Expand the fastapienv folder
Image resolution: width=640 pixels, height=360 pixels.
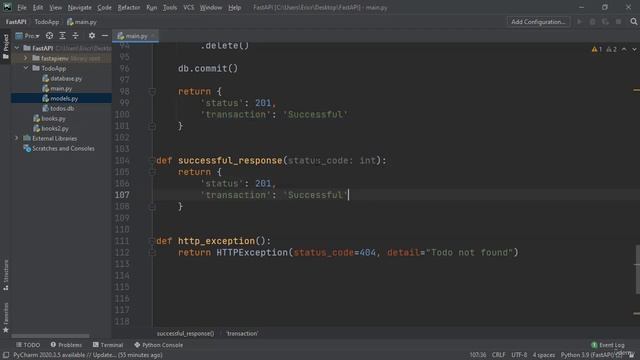pyautogui.click(x=26, y=58)
